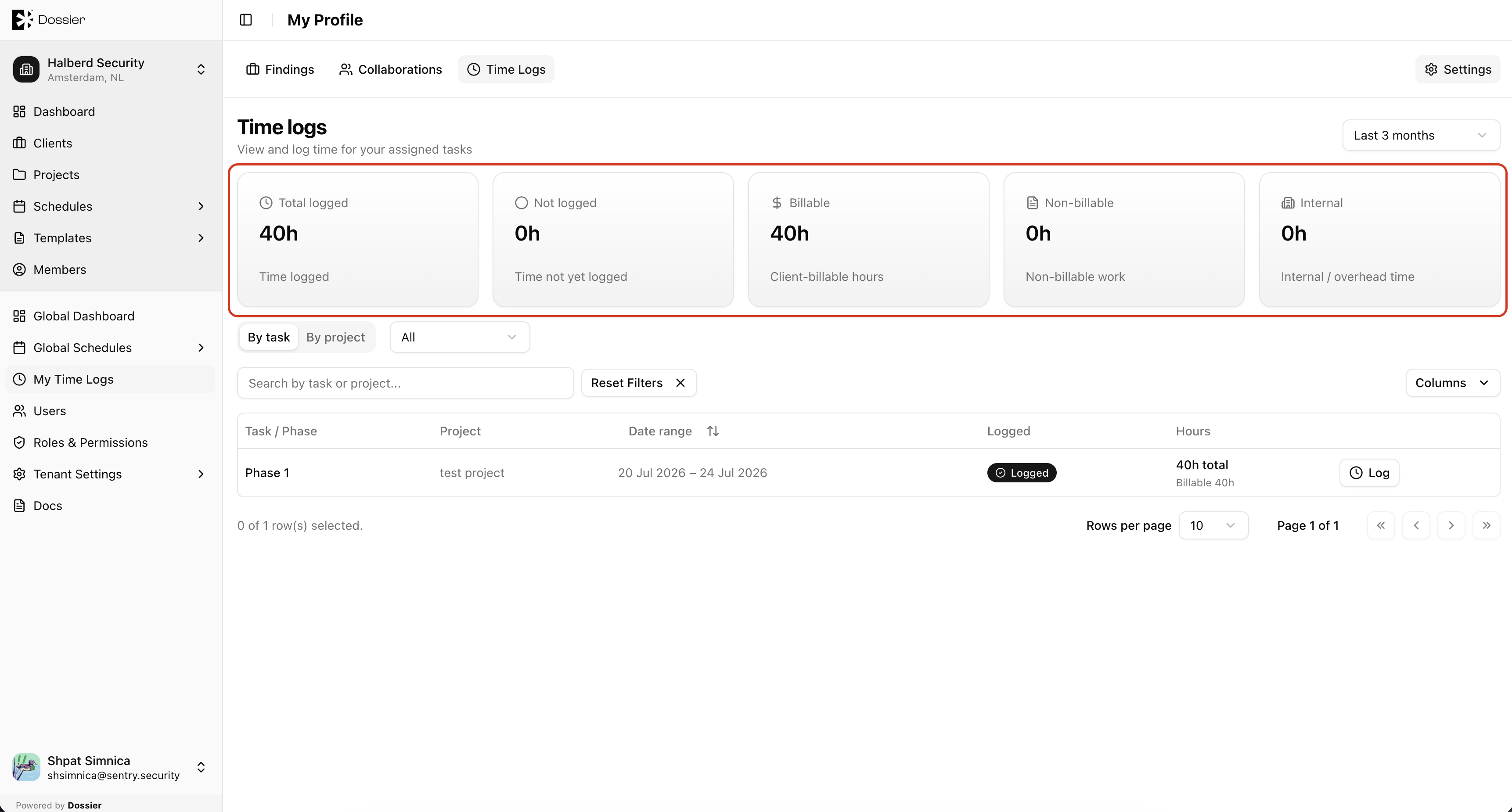
Task: Switch to the Findings tab
Action: click(x=280, y=69)
